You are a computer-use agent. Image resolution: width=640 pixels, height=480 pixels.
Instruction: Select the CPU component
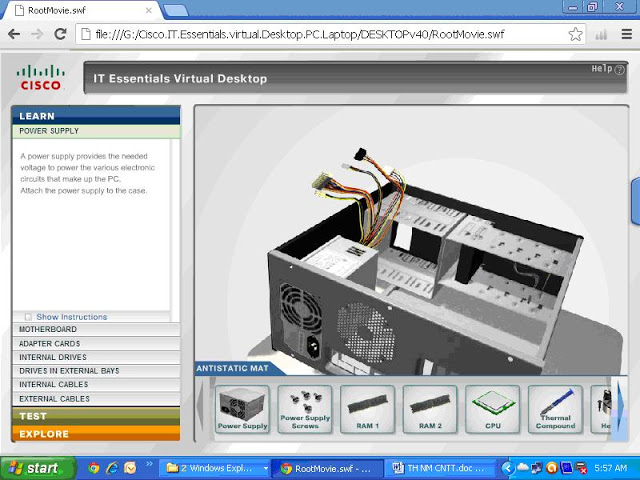[x=493, y=409]
